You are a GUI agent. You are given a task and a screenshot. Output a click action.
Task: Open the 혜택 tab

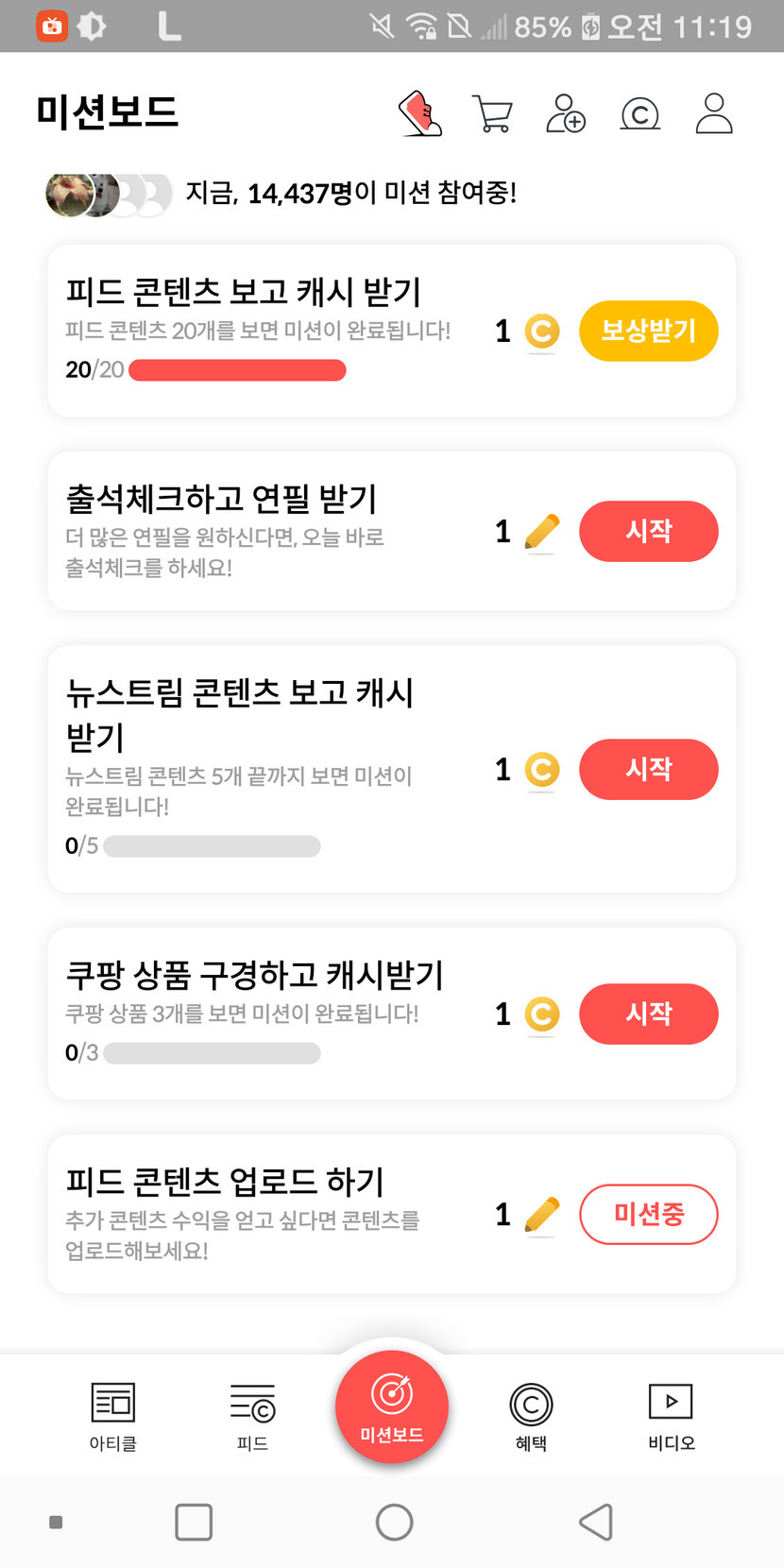pos(531,1415)
